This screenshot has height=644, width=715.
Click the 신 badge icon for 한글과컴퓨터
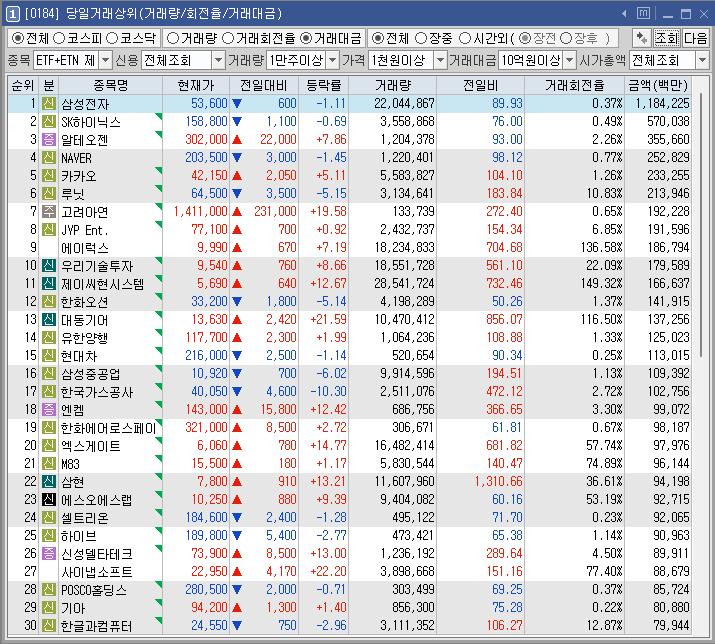(49, 626)
